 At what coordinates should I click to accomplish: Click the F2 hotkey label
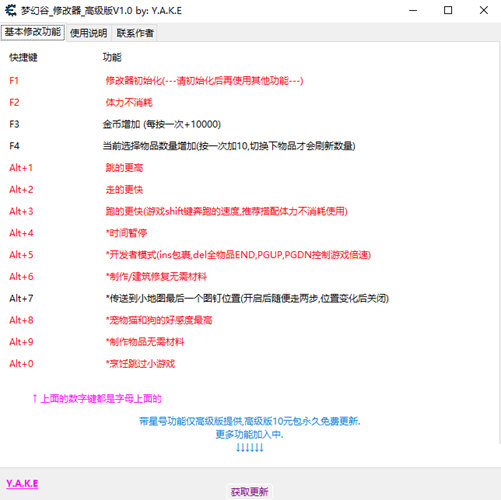point(14,102)
